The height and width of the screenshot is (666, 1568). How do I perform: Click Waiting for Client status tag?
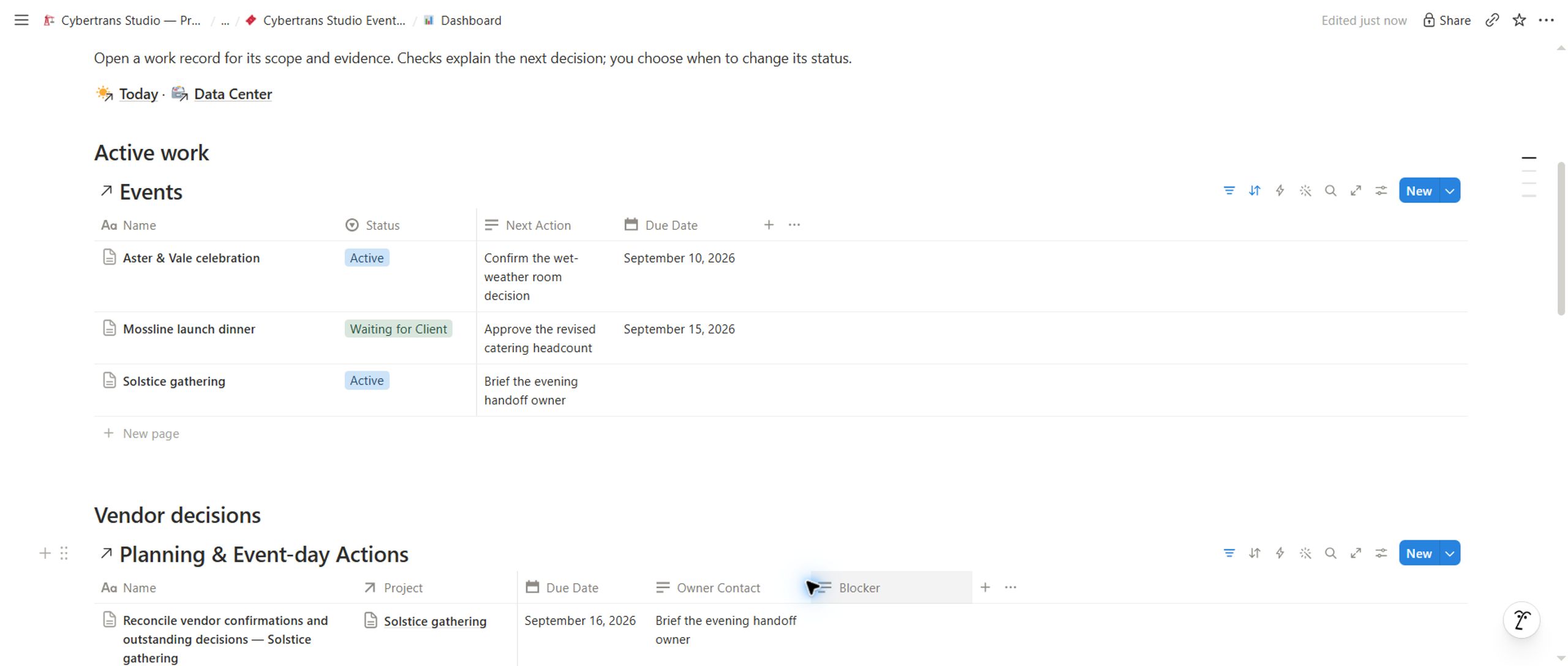pos(398,329)
